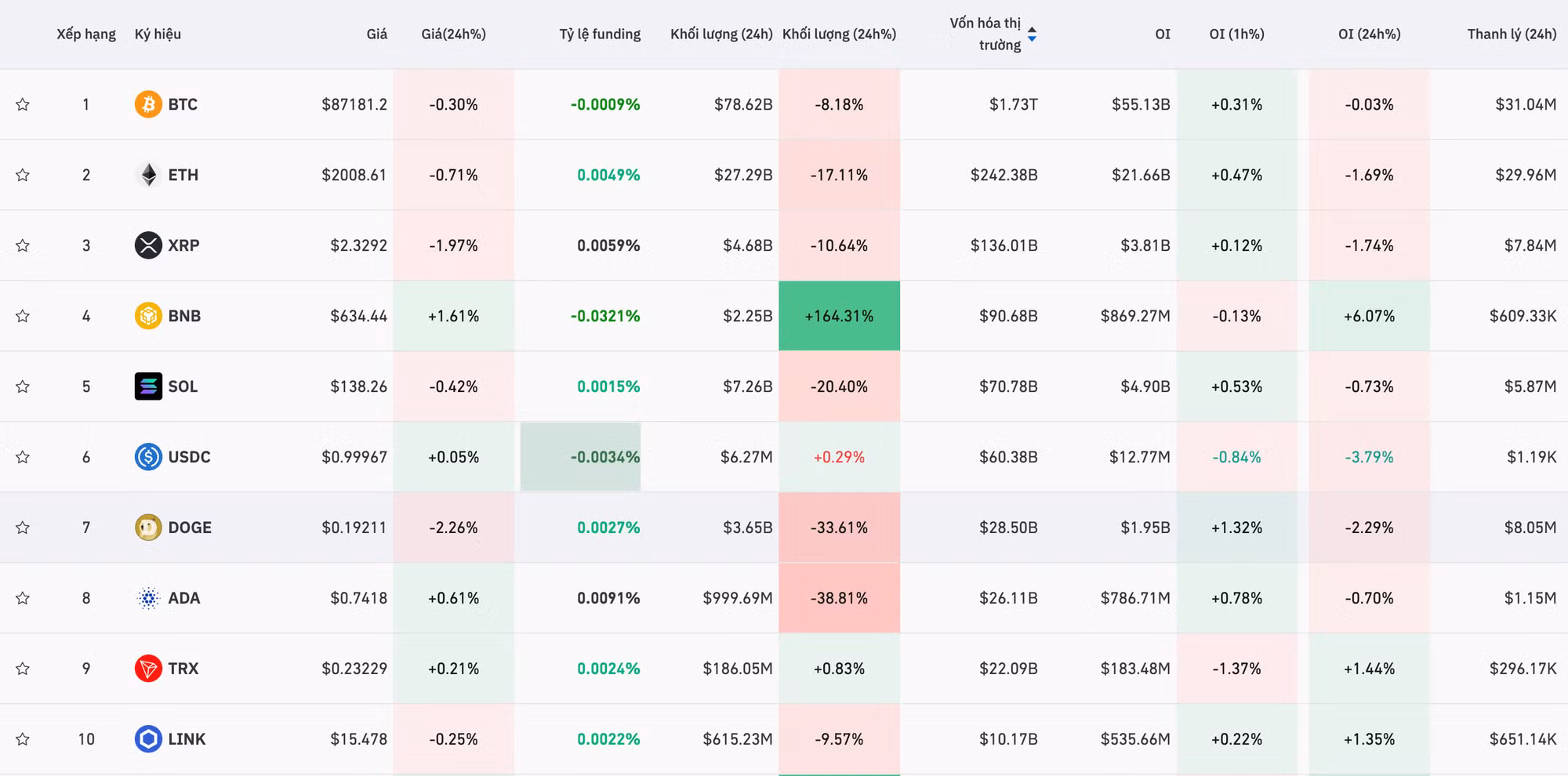Toggle market cap sort arrows

click(x=1032, y=34)
